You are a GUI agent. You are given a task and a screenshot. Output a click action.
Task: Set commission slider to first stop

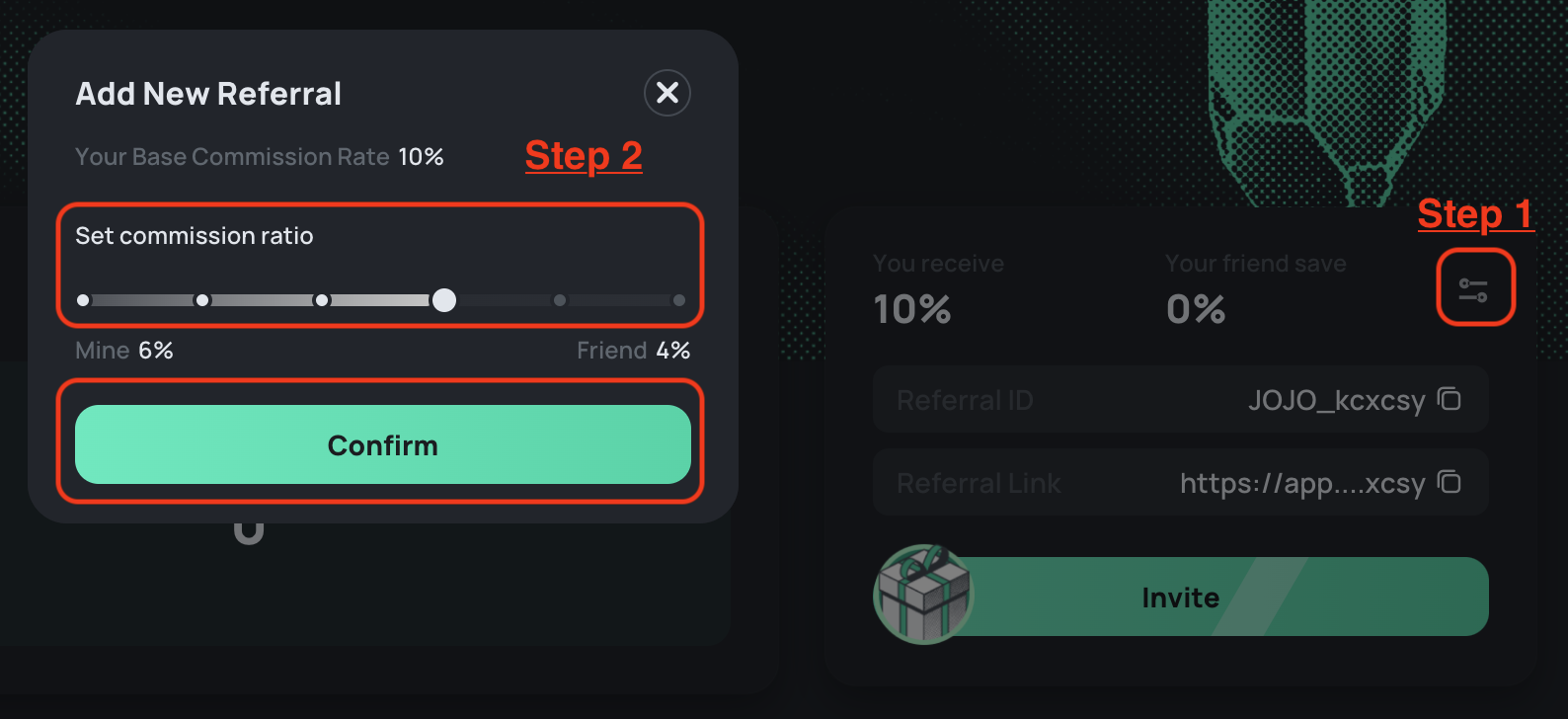(x=83, y=300)
